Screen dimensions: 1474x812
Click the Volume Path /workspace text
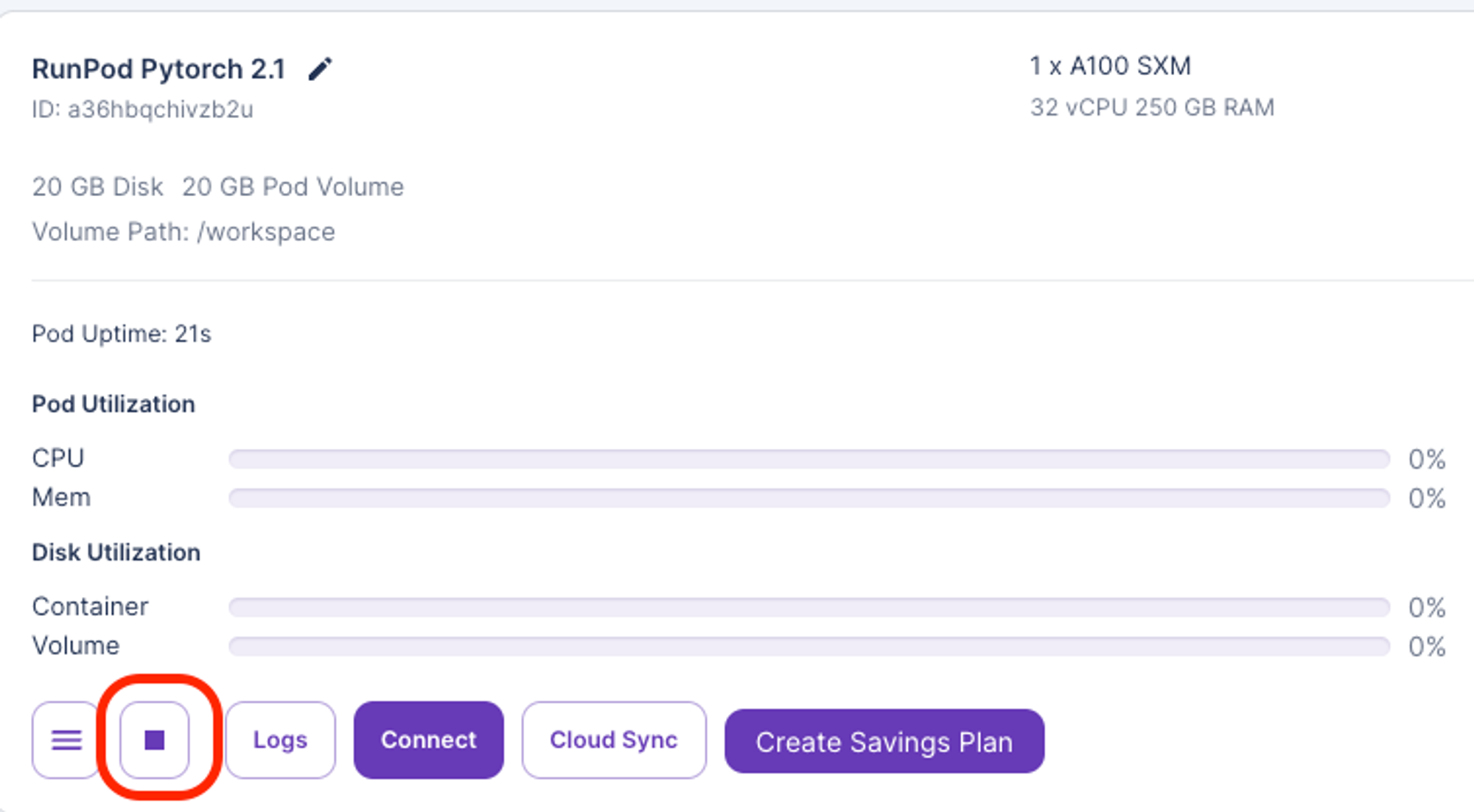(x=184, y=232)
